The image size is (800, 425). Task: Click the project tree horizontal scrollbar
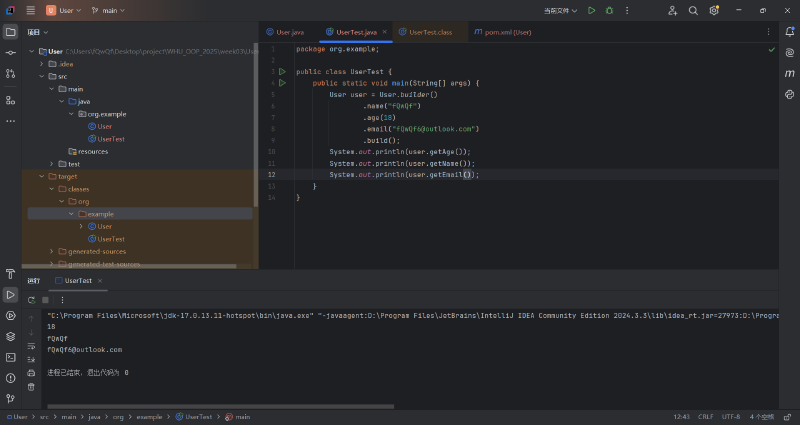point(129,266)
